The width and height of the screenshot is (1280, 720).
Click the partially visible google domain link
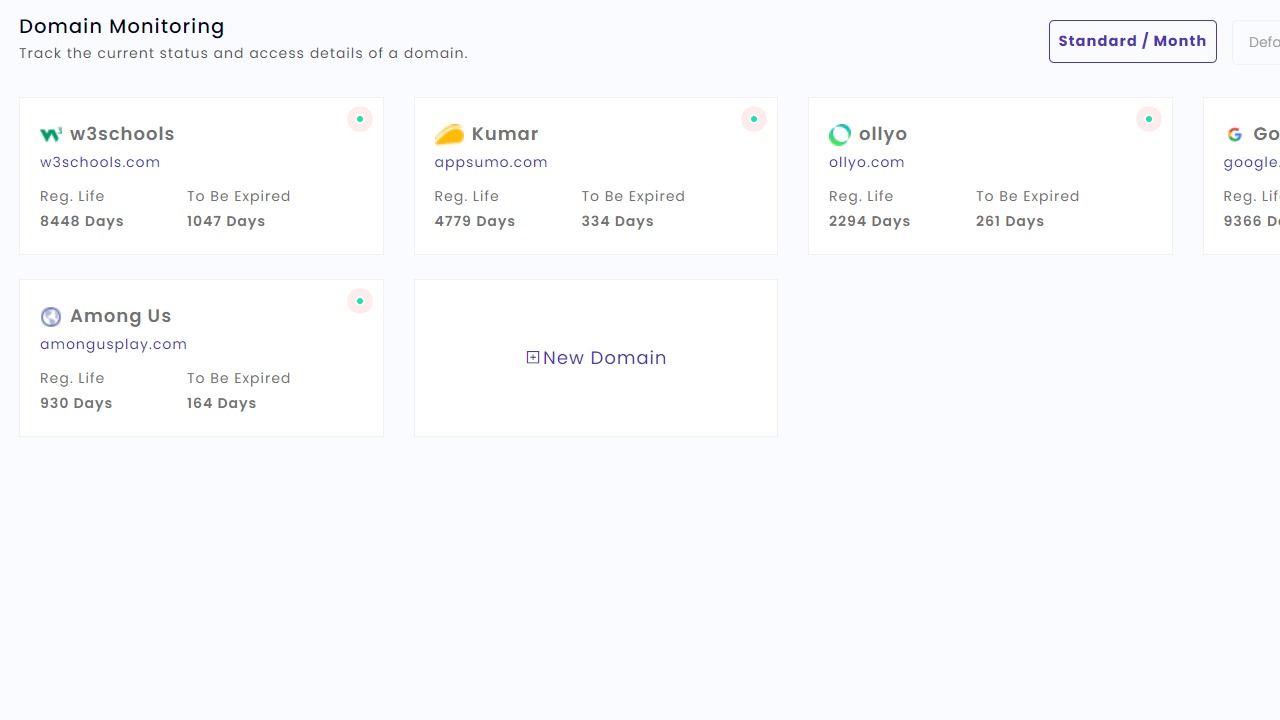pyautogui.click(x=1251, y=162)
